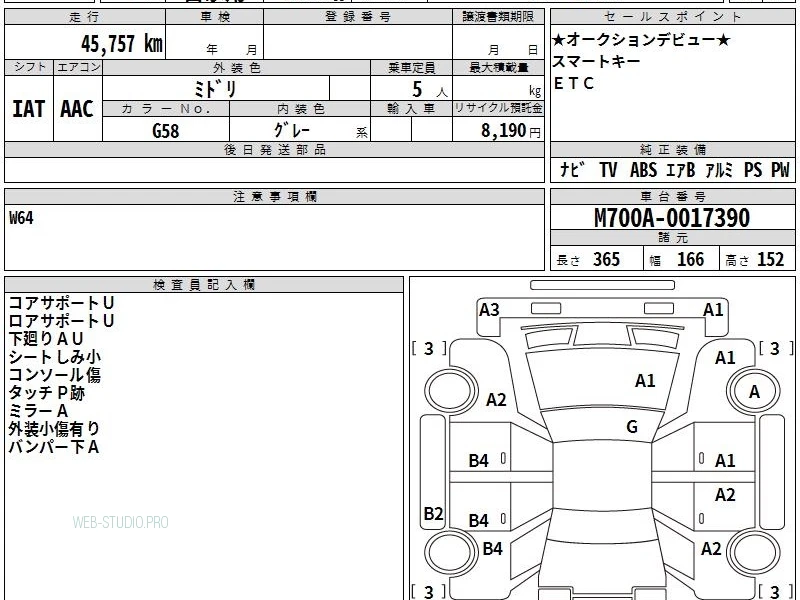Click the A2 mark beside the hood
The width and height of the screenshot is (800, 600).
coord(496,399)
